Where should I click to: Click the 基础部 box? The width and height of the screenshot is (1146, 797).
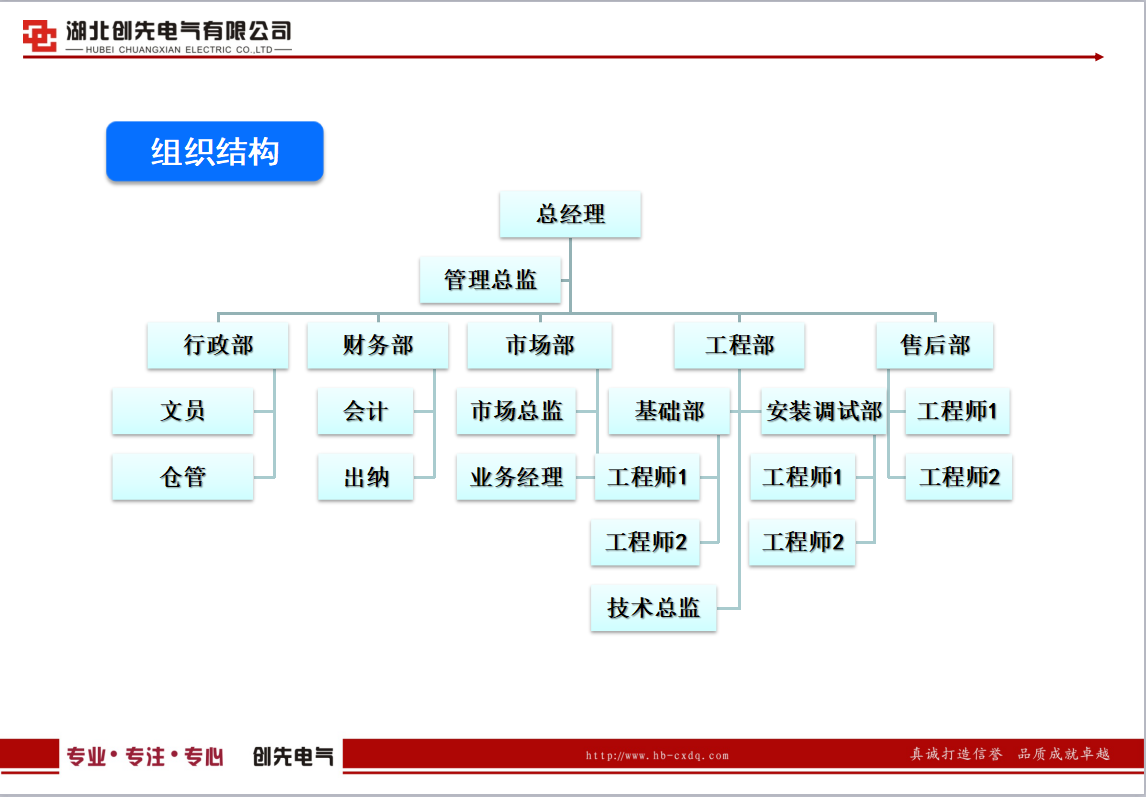pos(669,411)
